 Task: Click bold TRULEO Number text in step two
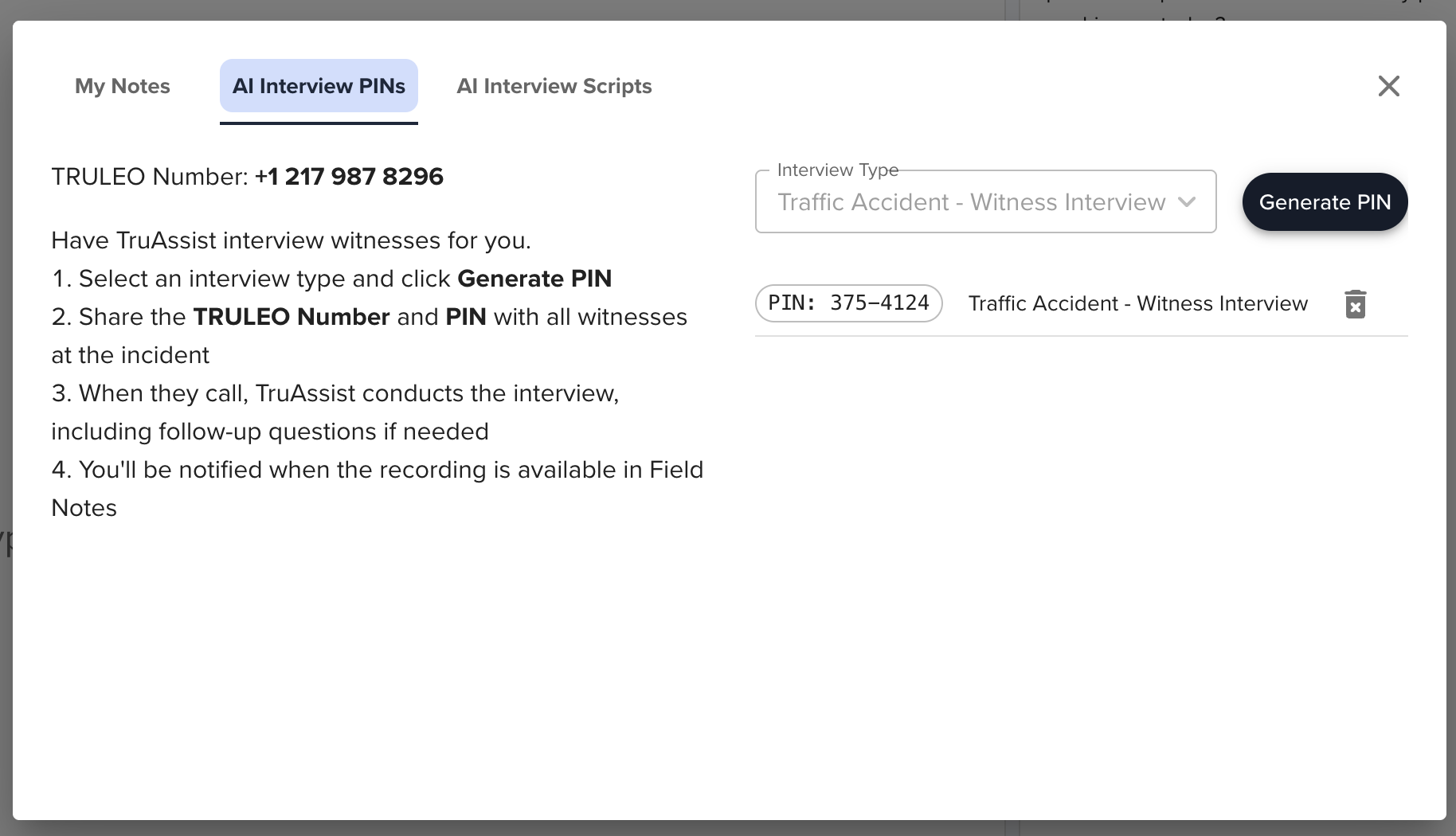tap(292, 317)
